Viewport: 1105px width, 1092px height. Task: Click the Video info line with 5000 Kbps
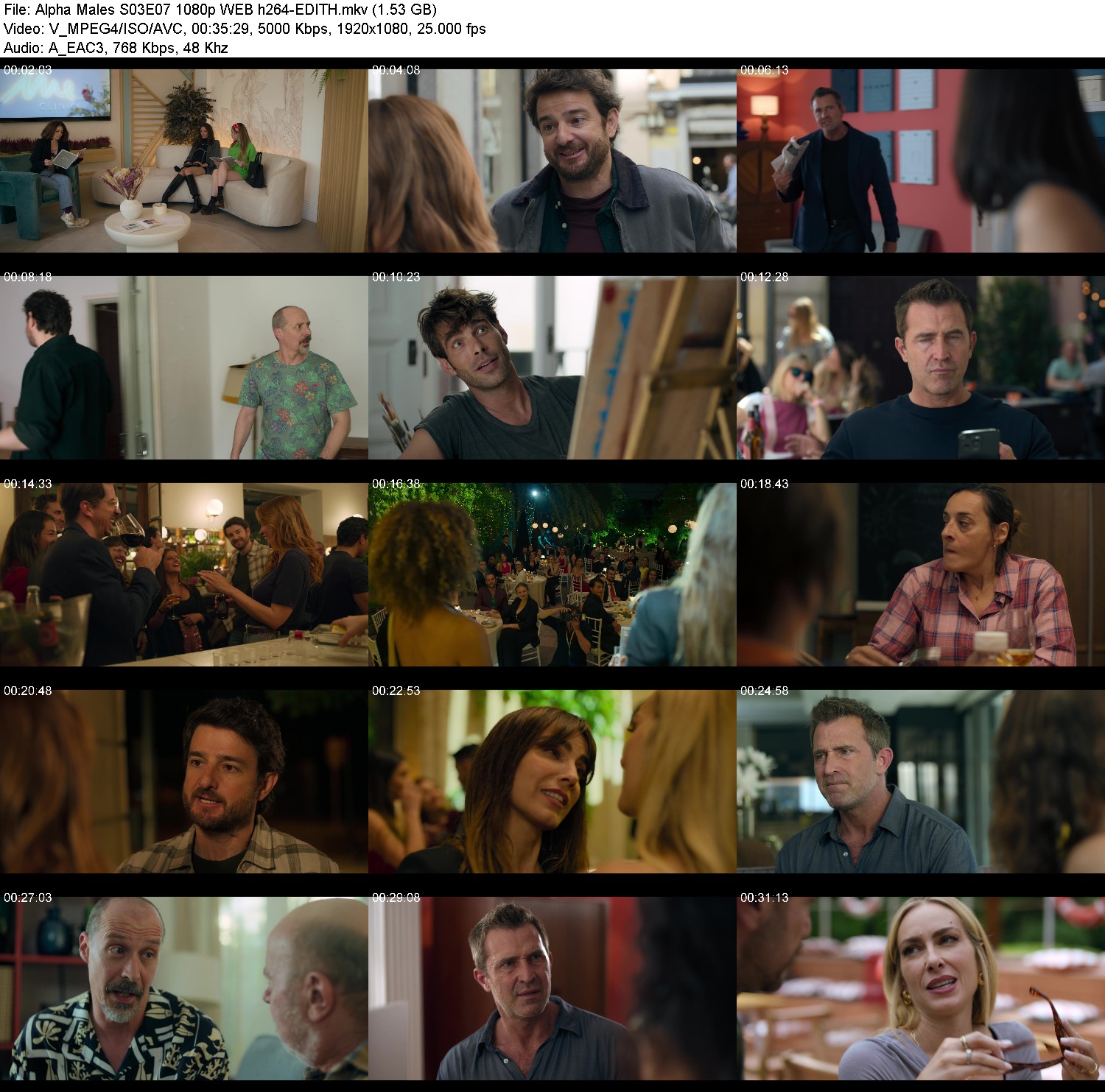tap(245, 29)
